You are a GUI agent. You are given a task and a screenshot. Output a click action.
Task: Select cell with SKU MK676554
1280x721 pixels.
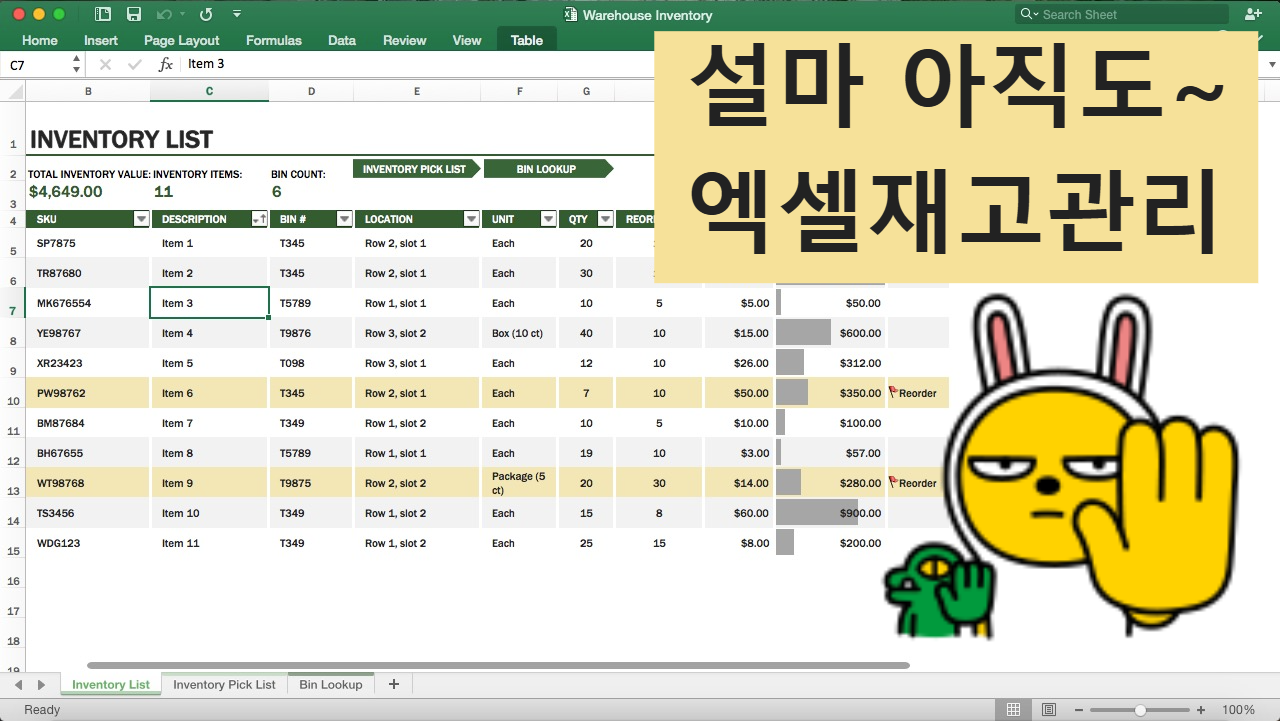(88, 303)
